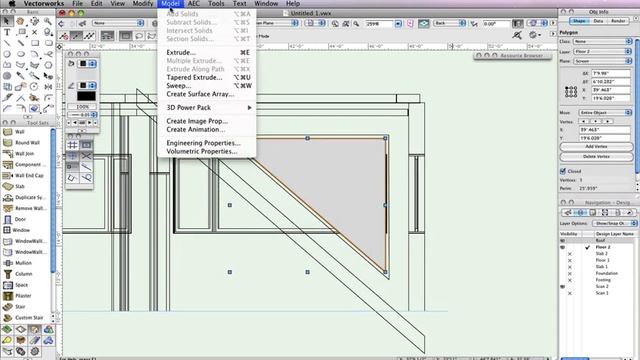The image size is (640, 360).
Task: Toggle visibility of Roof layer
Action: (563, 240)
